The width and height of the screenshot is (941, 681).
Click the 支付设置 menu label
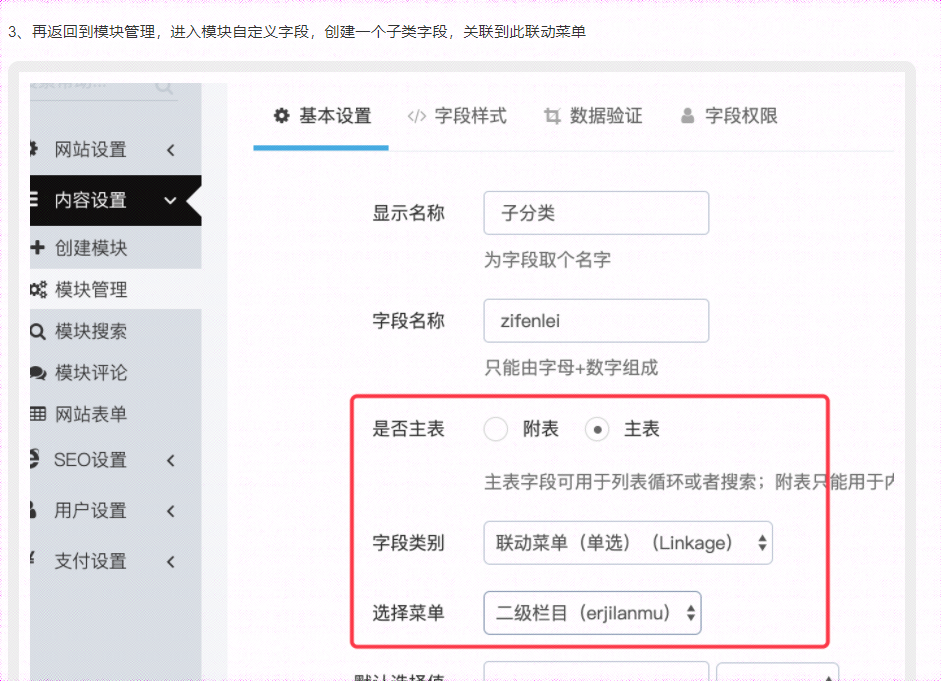pos(91,562)
